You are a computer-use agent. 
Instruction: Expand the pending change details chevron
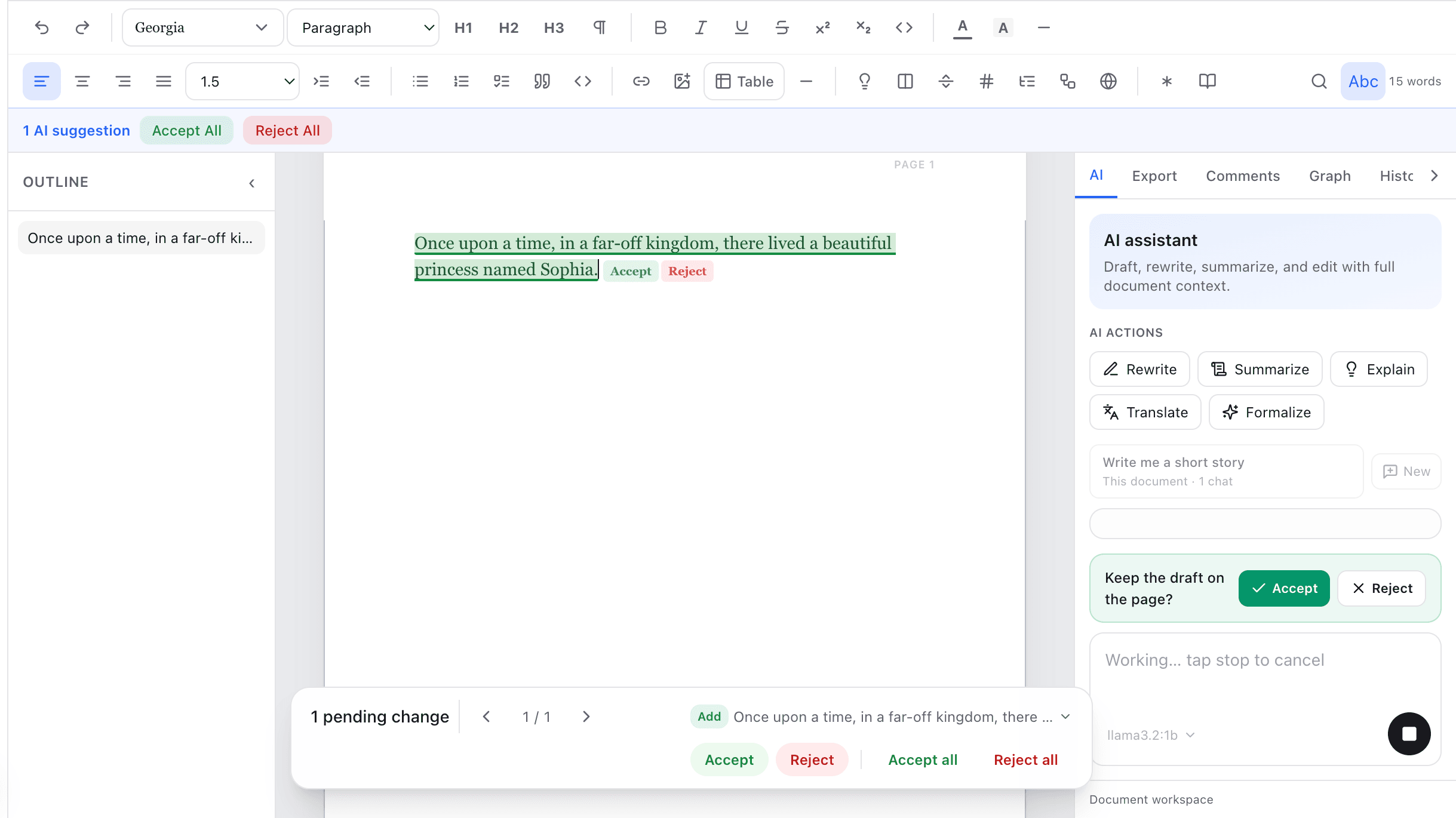tap(1066, 716)
